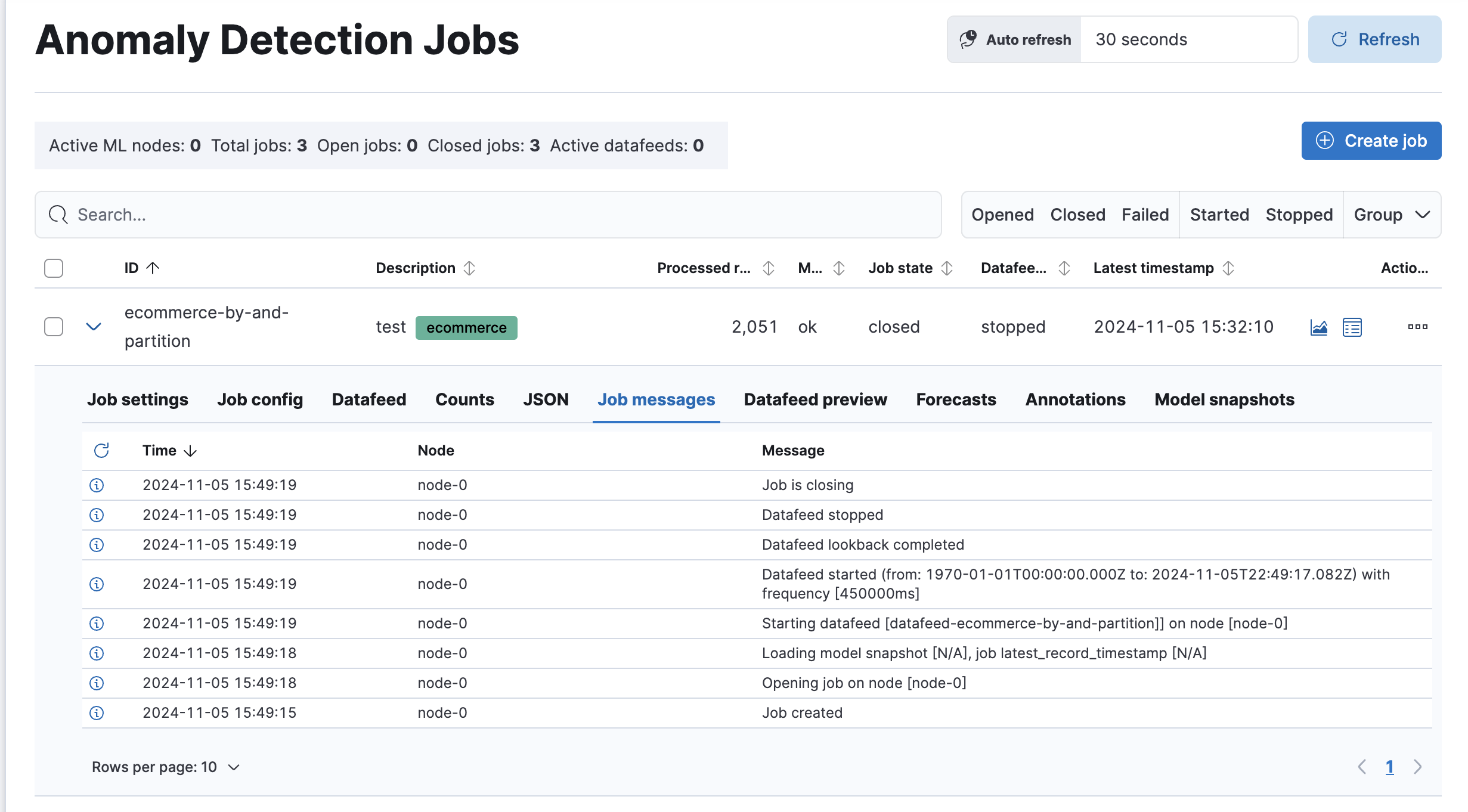Open row actions three-dots menu
The width and height of the screenshot is (1468, 812).
pos(1417,327)
